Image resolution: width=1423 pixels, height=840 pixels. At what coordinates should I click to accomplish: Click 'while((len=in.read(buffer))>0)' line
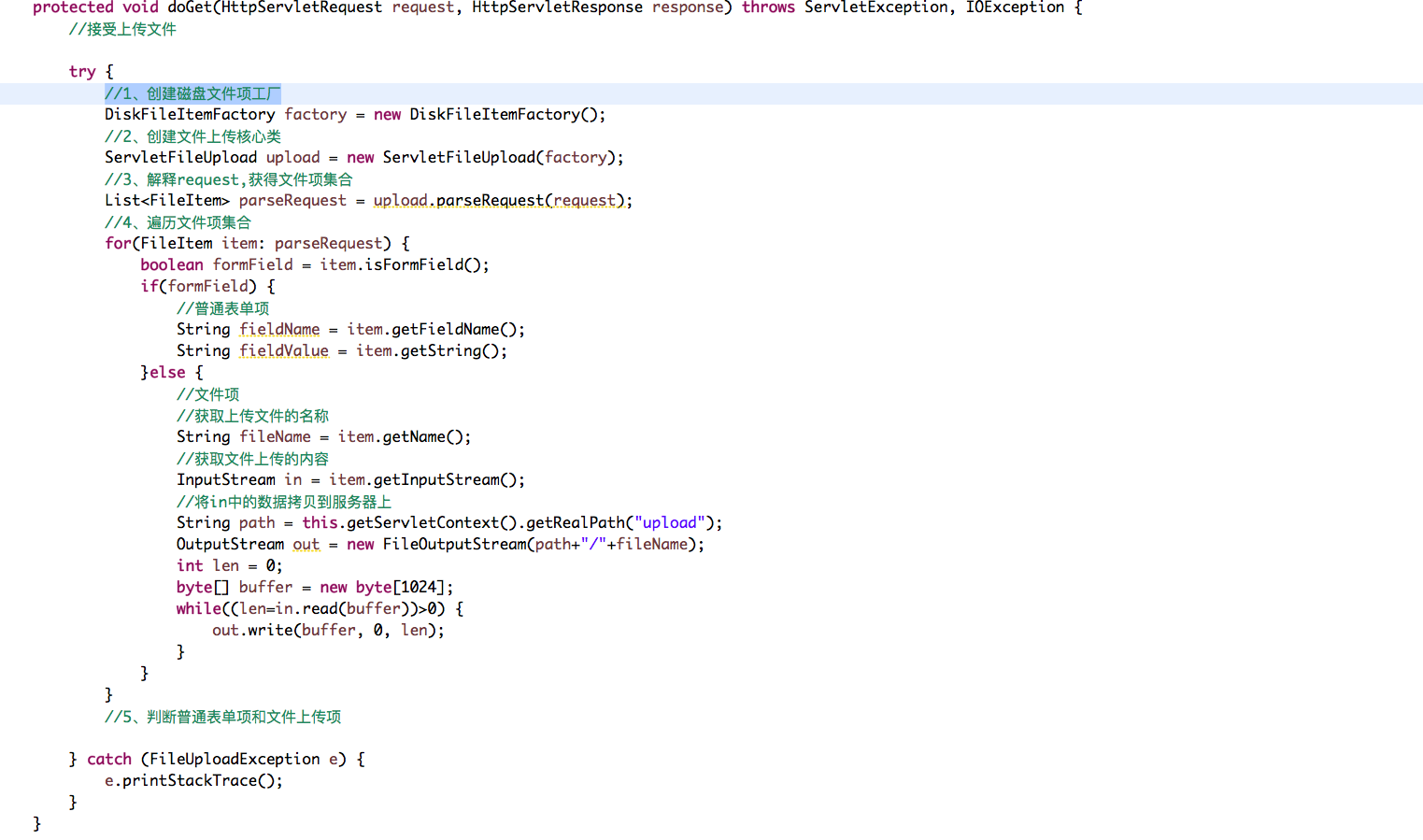[x=320, y=608]
